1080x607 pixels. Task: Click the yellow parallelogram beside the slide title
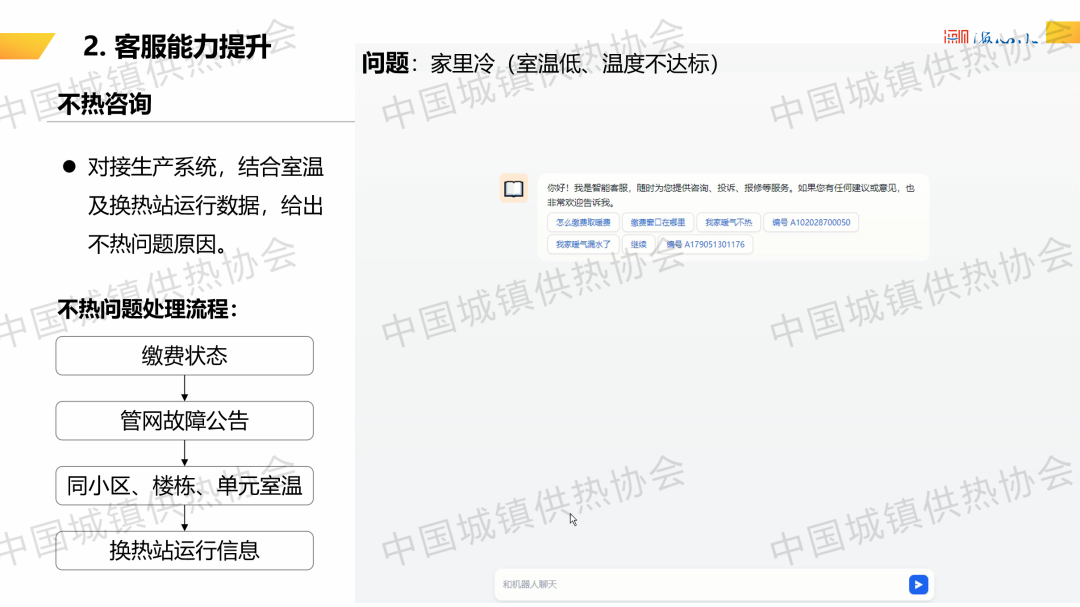pyautogui.click(x=27, y=46)
